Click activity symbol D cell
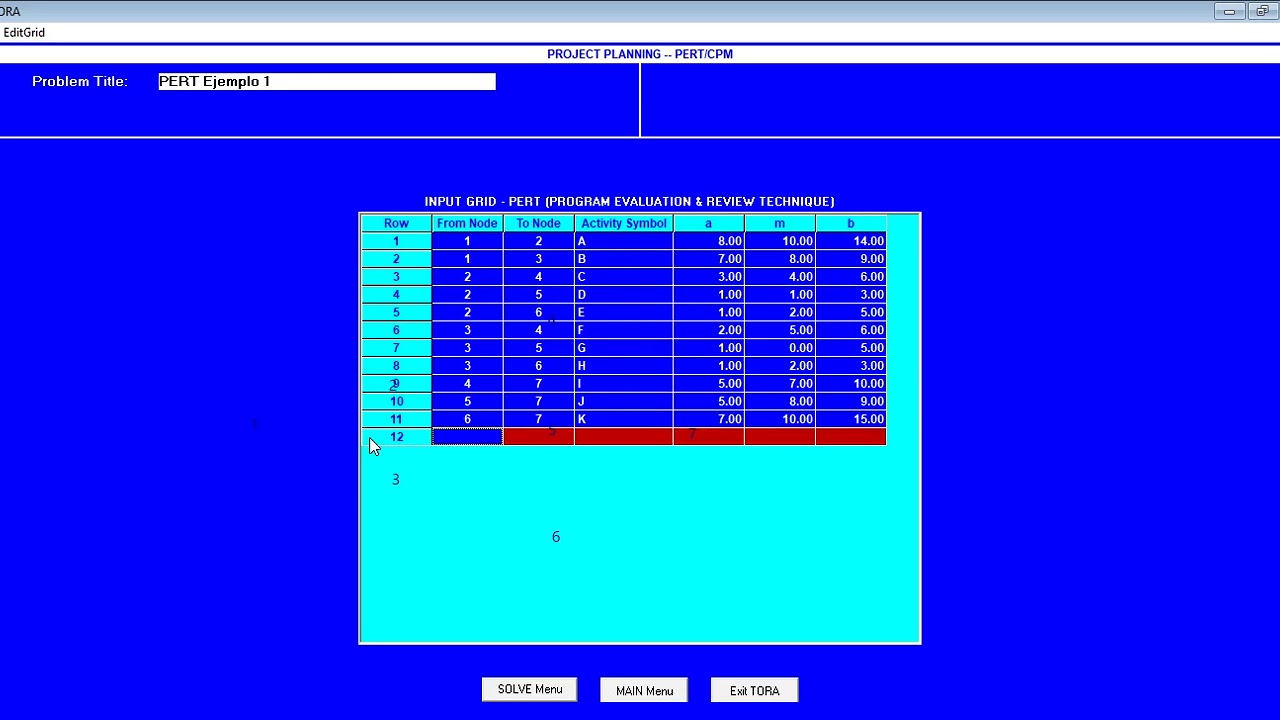 [623, 295]
